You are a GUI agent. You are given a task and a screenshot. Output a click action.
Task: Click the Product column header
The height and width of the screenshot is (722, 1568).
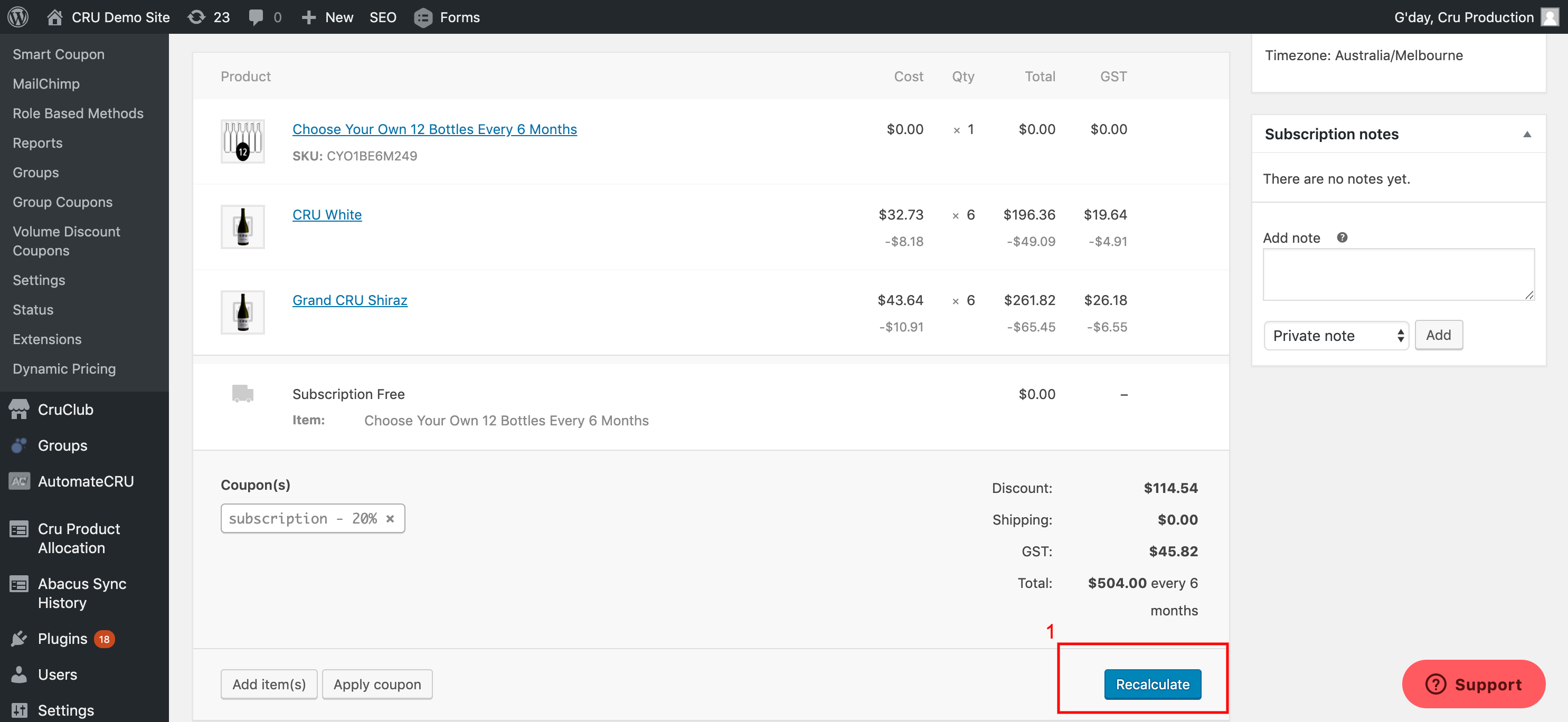(x=245, y=76)
